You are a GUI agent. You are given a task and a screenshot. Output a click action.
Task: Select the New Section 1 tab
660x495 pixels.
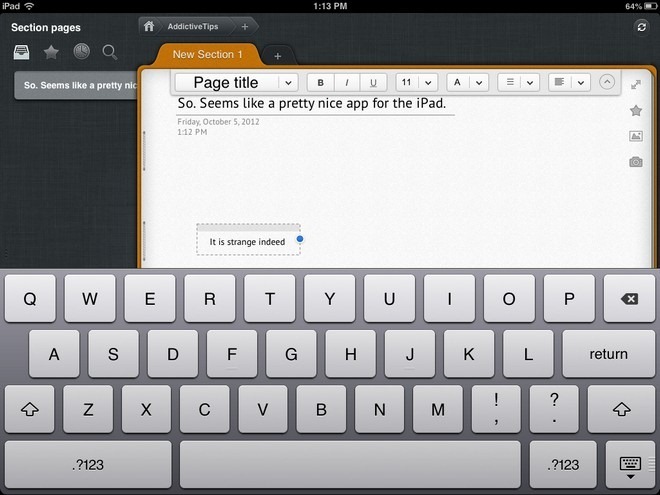click(x=208, y=55)
